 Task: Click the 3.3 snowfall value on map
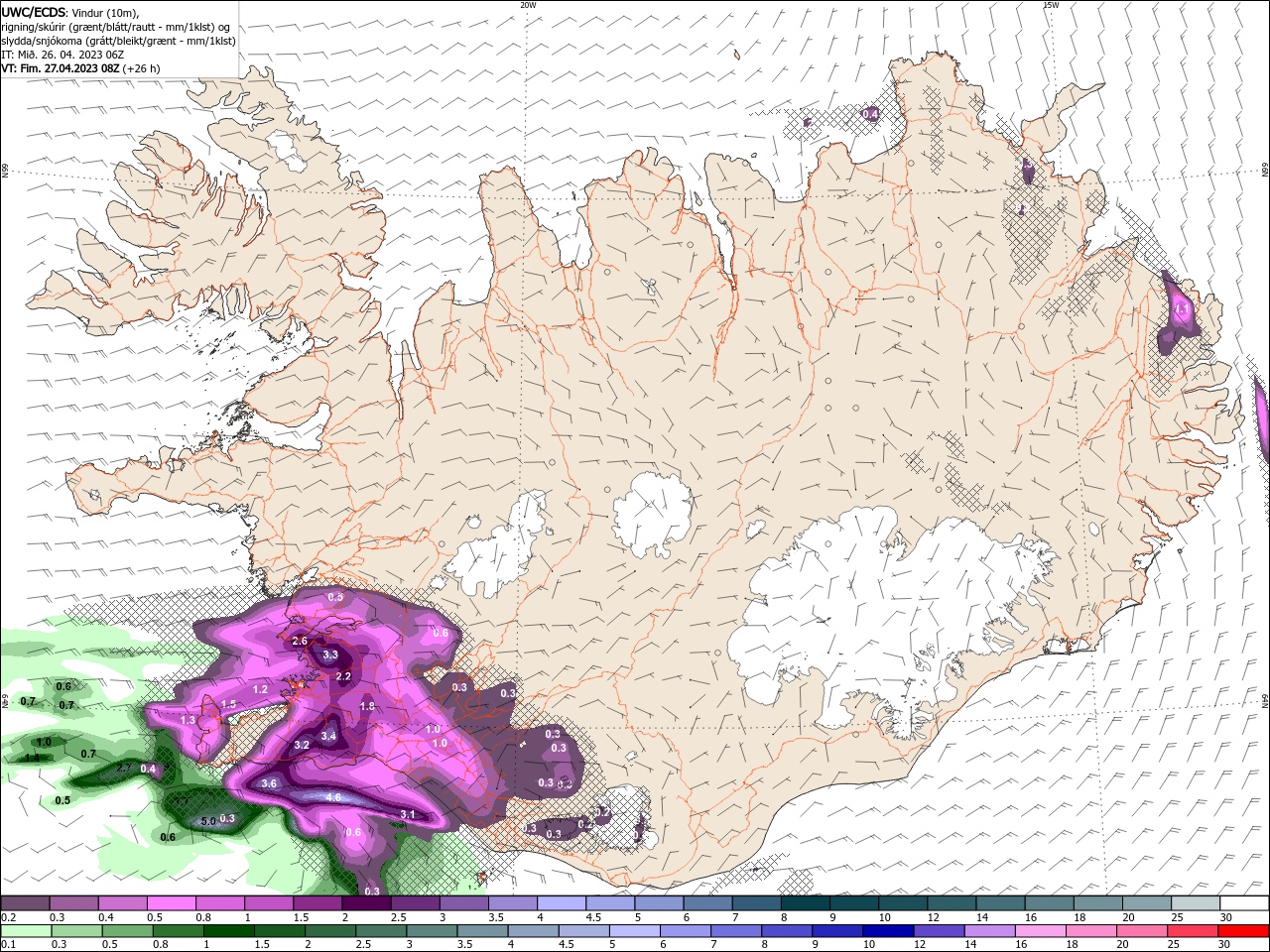tap(330, 654)
